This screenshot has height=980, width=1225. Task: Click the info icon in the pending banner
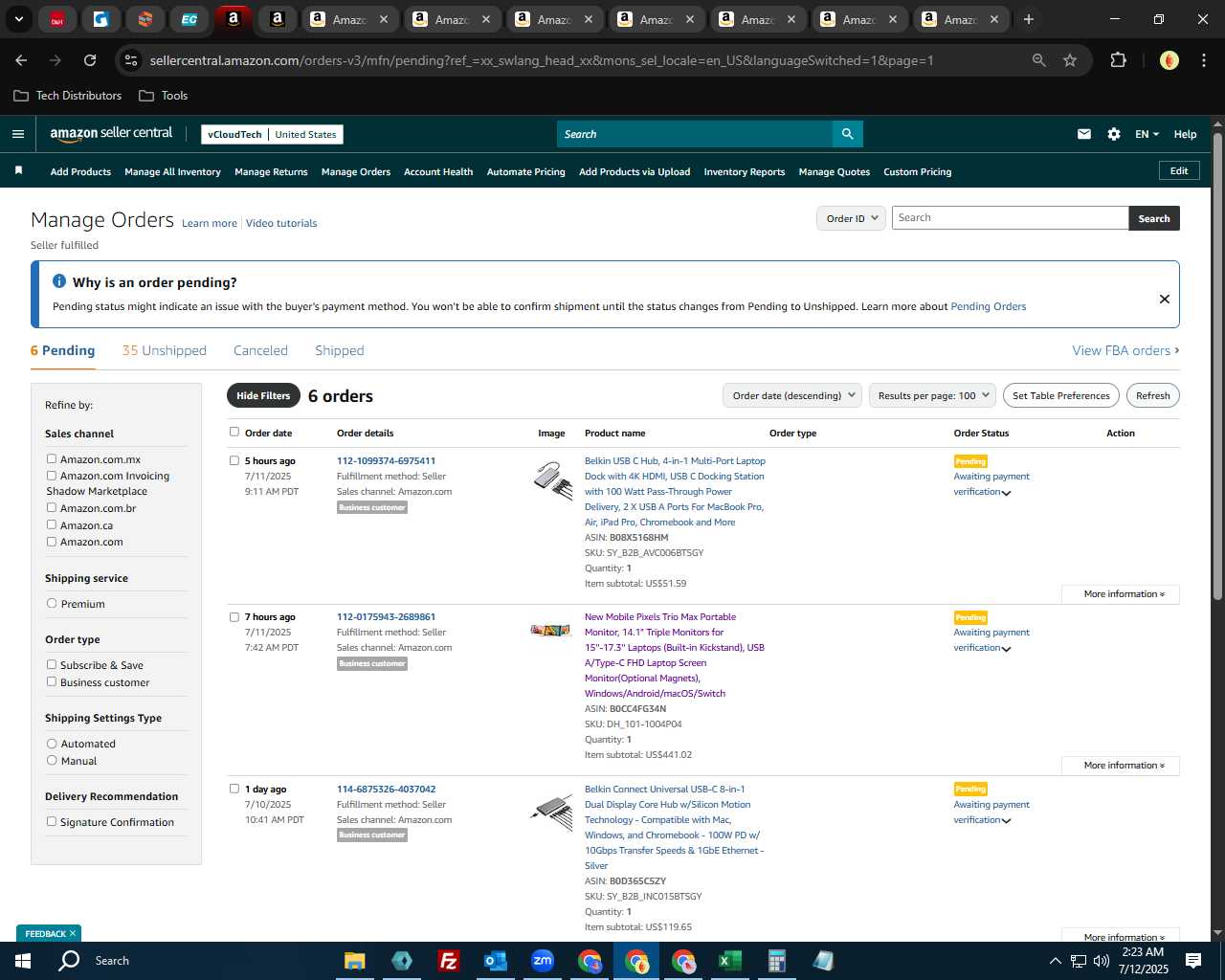point(59,281)
